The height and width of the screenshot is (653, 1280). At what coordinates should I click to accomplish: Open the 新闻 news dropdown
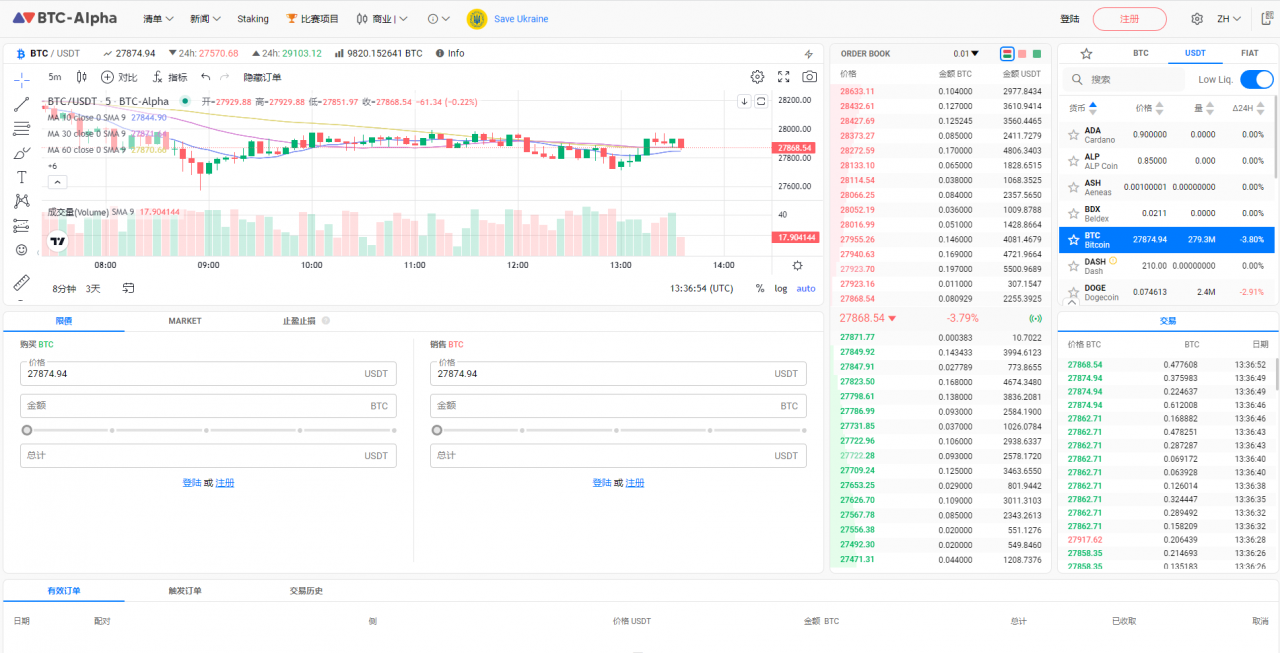point(205,19)
